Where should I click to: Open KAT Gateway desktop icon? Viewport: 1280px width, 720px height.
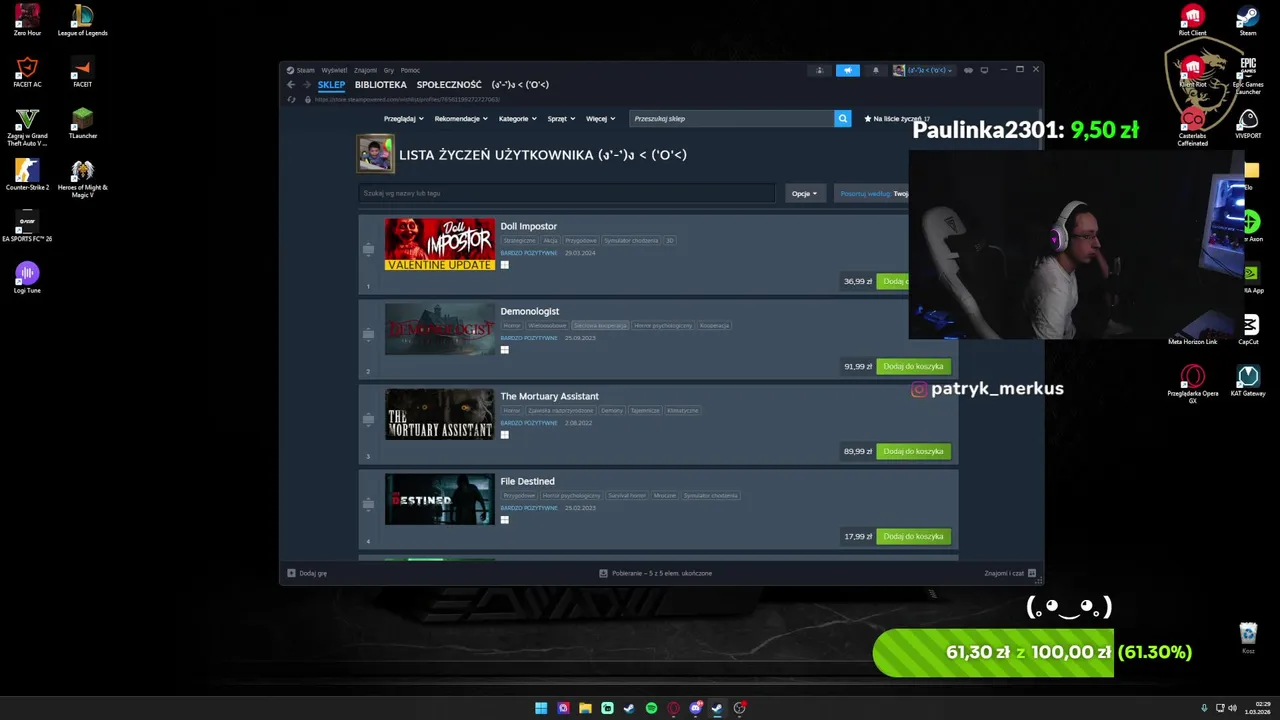coord(1248,381)
